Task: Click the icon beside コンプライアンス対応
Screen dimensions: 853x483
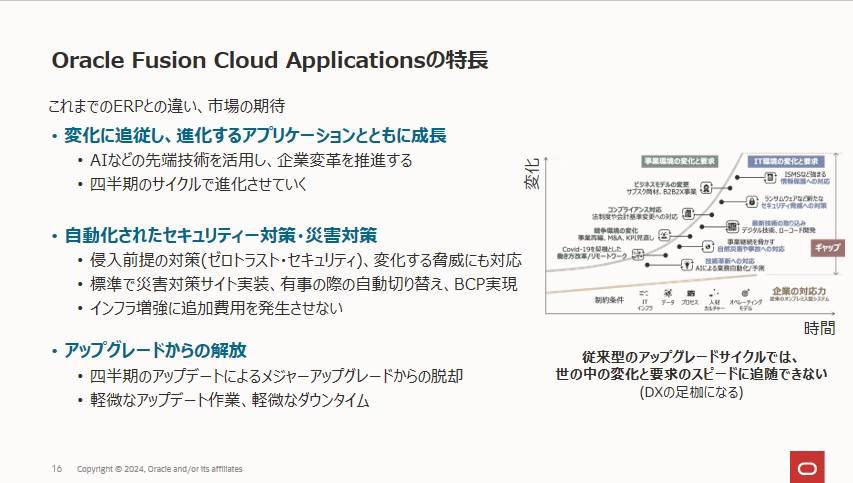Action: pos(688,213)
